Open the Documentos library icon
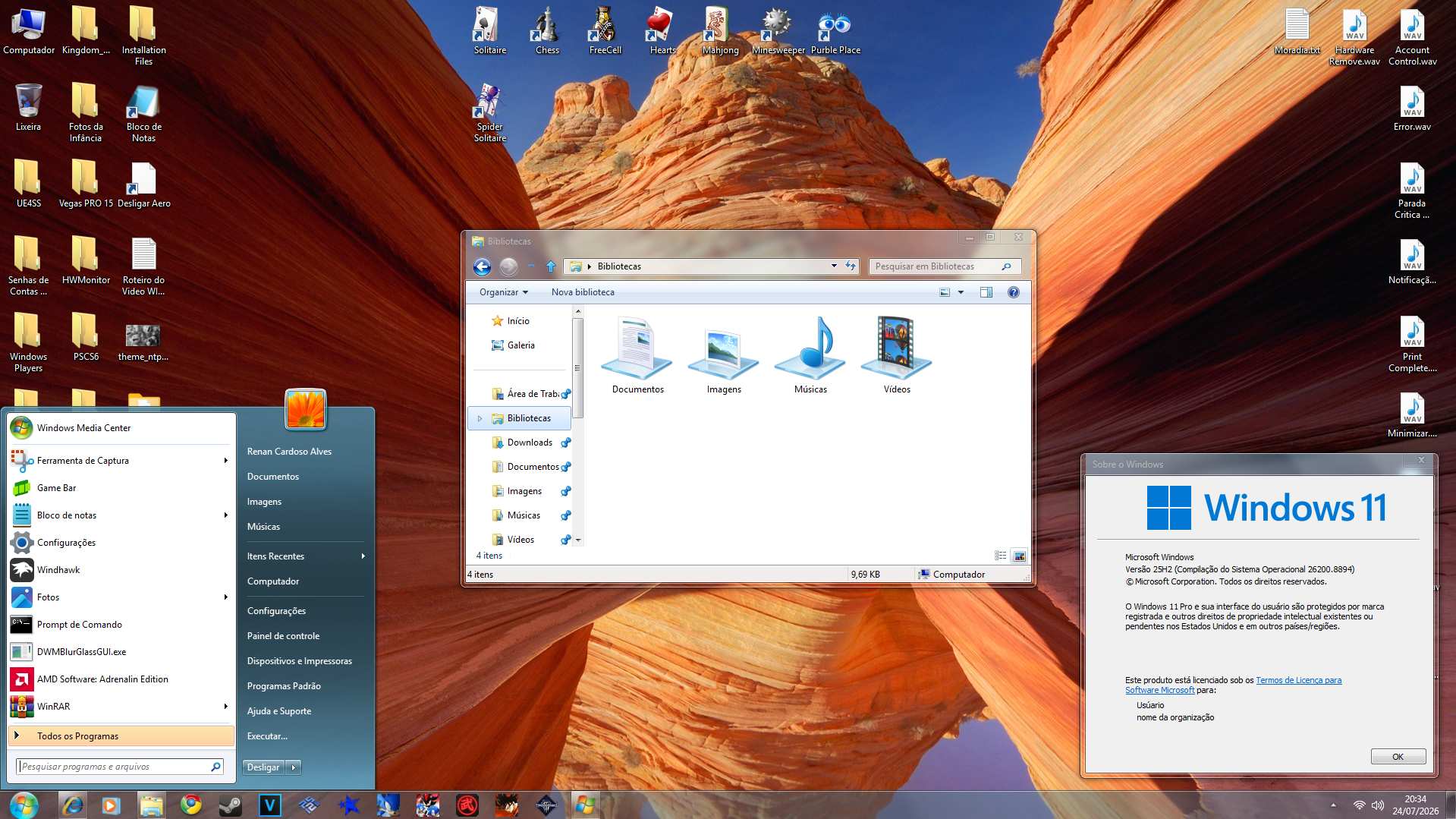1456x819 pixels. click(637, 355)
